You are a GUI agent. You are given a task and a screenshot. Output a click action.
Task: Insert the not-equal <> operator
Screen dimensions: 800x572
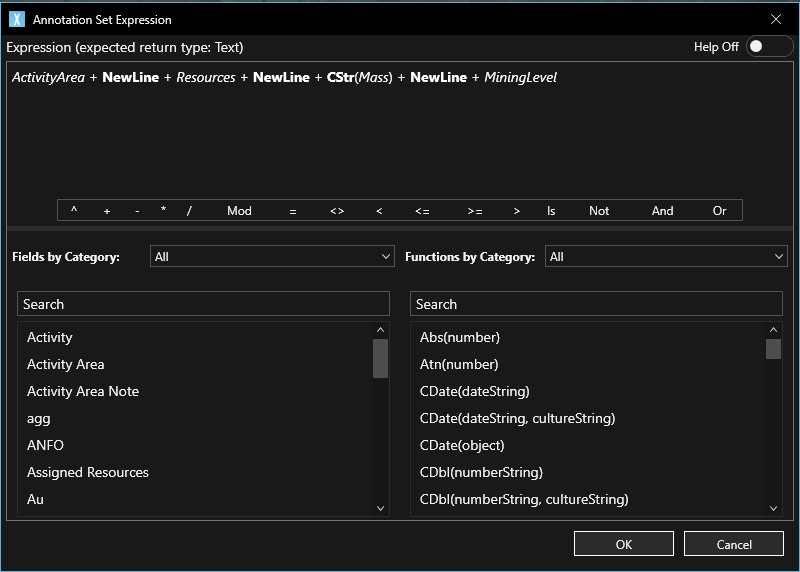(337, 211)
